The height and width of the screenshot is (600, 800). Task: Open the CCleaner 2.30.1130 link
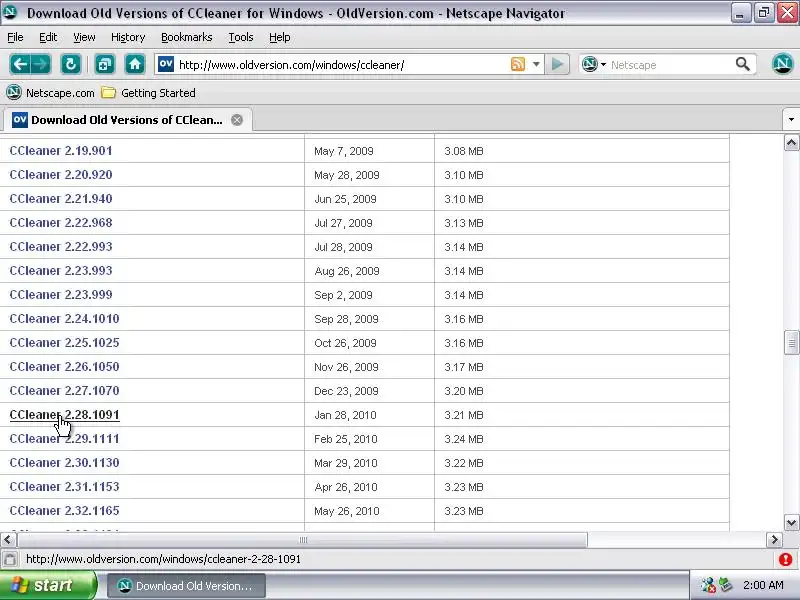point(64,462)
